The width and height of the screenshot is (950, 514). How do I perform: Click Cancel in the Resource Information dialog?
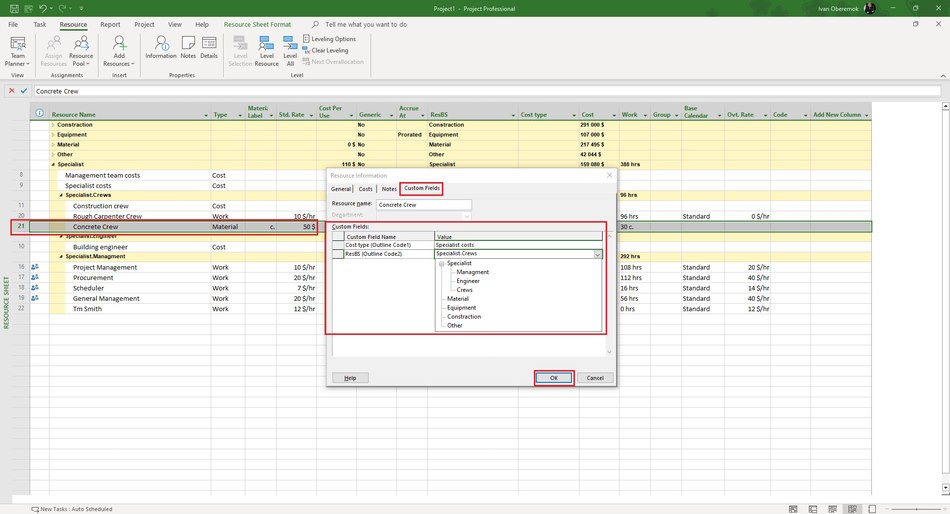point(595,378)
